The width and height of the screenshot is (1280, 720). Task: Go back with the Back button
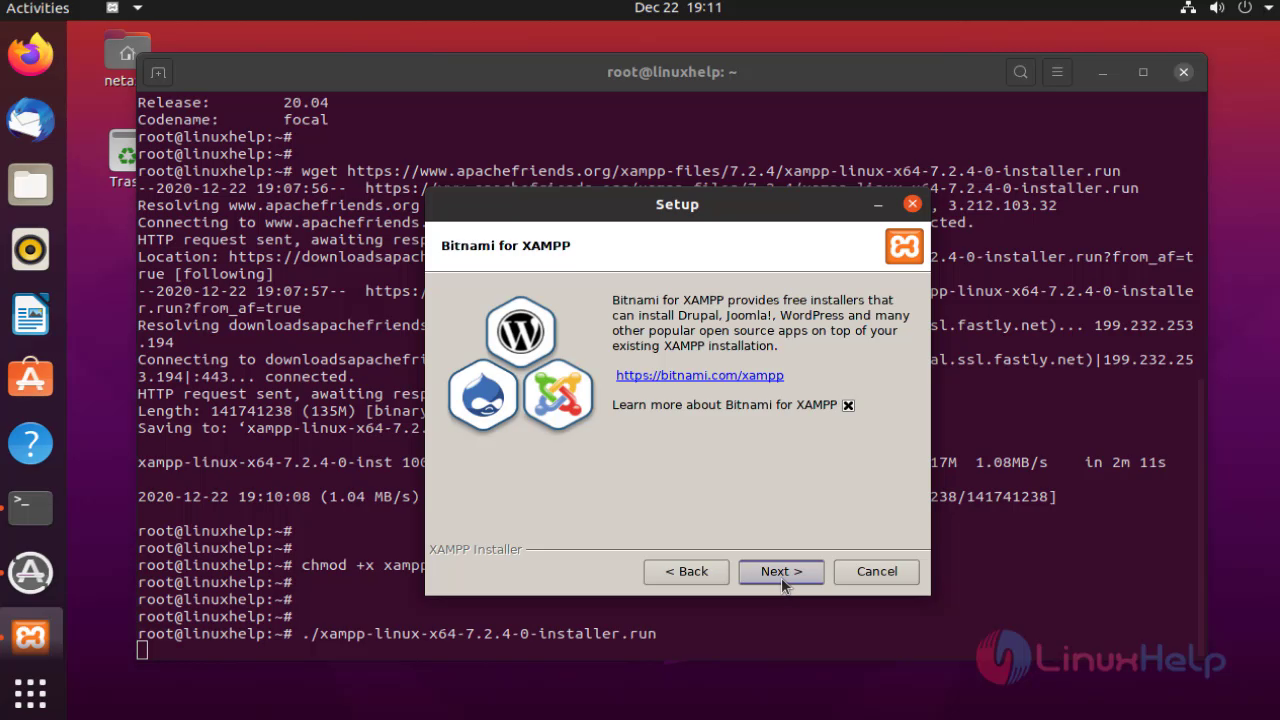click(x=686, y=572)
